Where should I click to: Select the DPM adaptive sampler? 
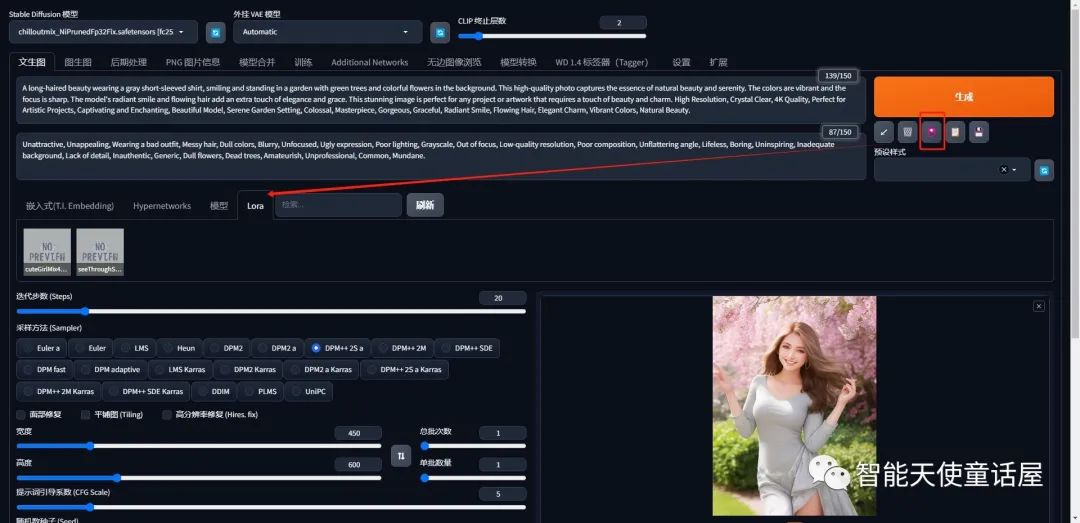(x=111, y=369)
